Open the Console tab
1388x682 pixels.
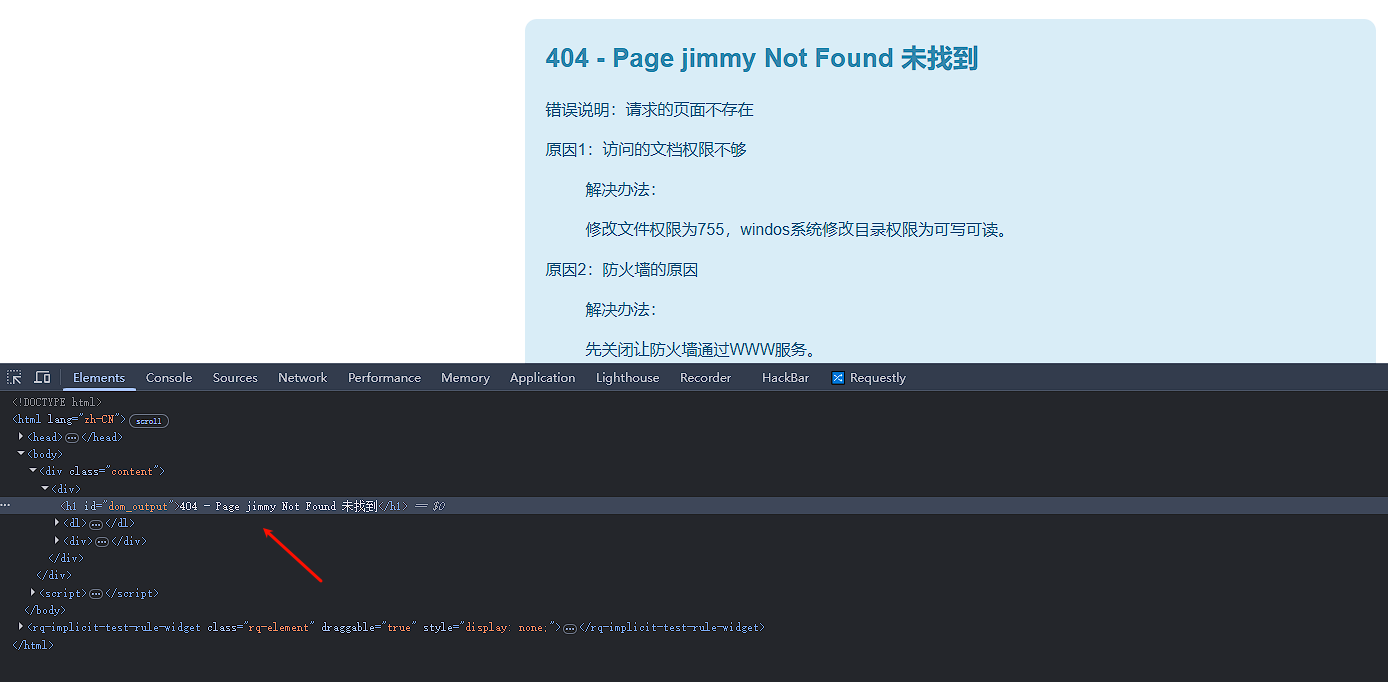pos(169,378)
